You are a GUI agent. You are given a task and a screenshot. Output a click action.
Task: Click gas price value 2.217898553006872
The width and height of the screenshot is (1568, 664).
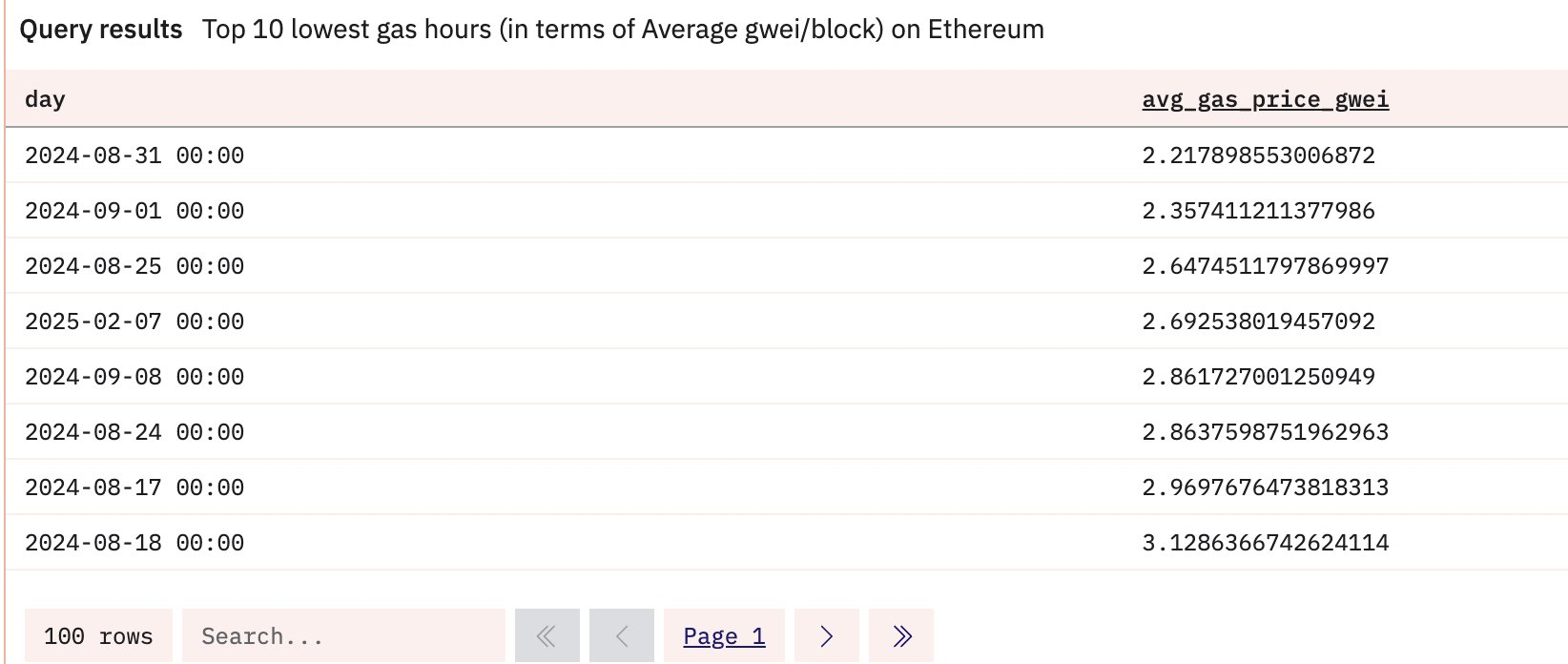pyautogui.click(x=1258, y=156)
